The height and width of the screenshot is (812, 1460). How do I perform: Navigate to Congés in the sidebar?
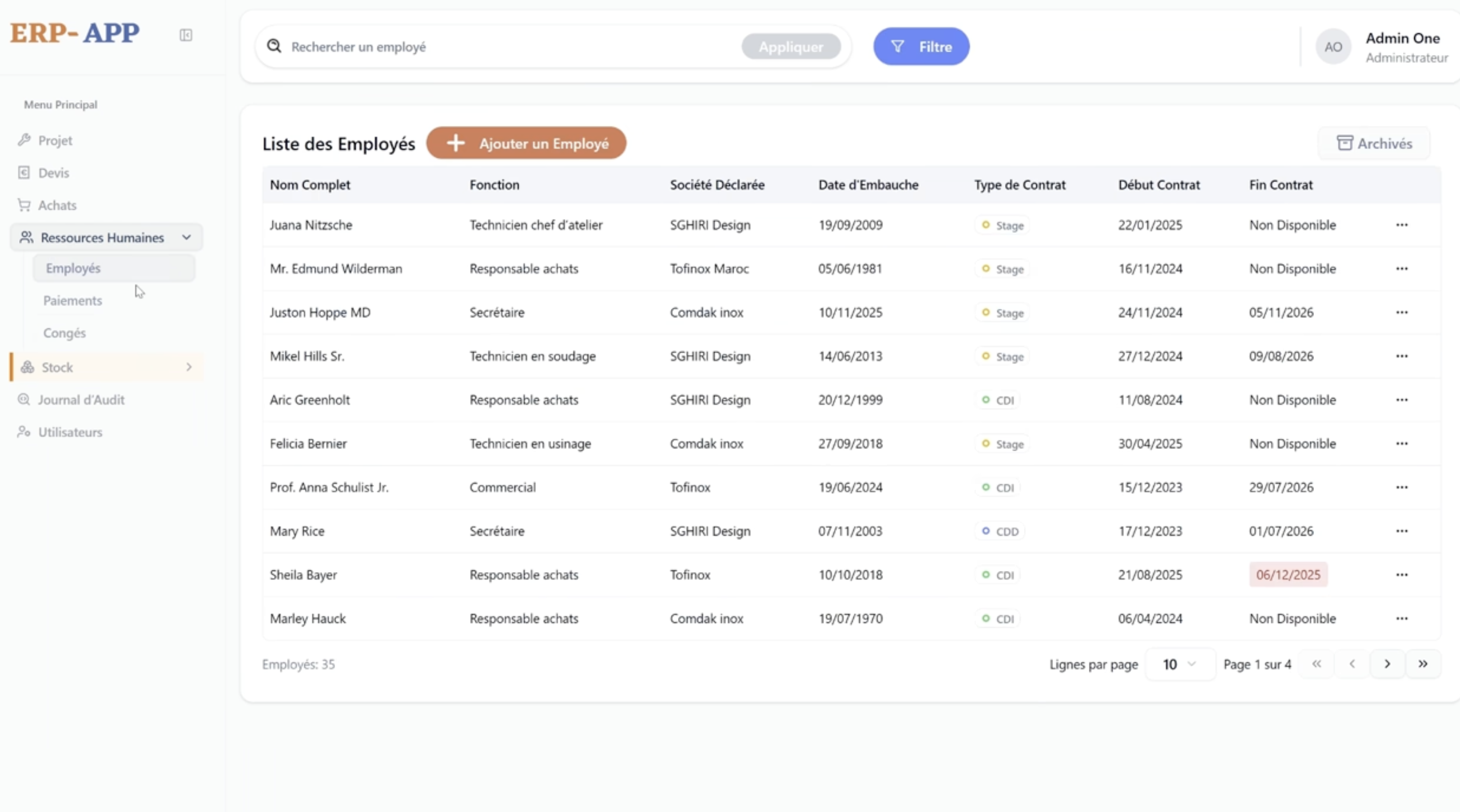[x=65, y=333]
